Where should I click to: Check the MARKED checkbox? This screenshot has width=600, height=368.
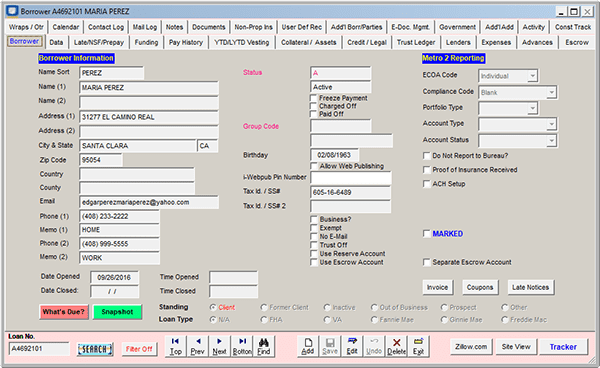tap(426, 233)
